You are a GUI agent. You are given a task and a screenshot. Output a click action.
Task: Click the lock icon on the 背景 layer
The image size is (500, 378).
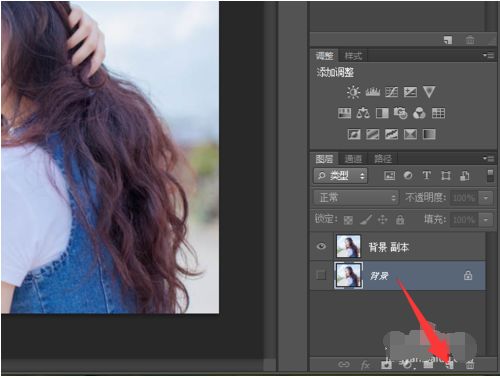(x=468, y=275)
